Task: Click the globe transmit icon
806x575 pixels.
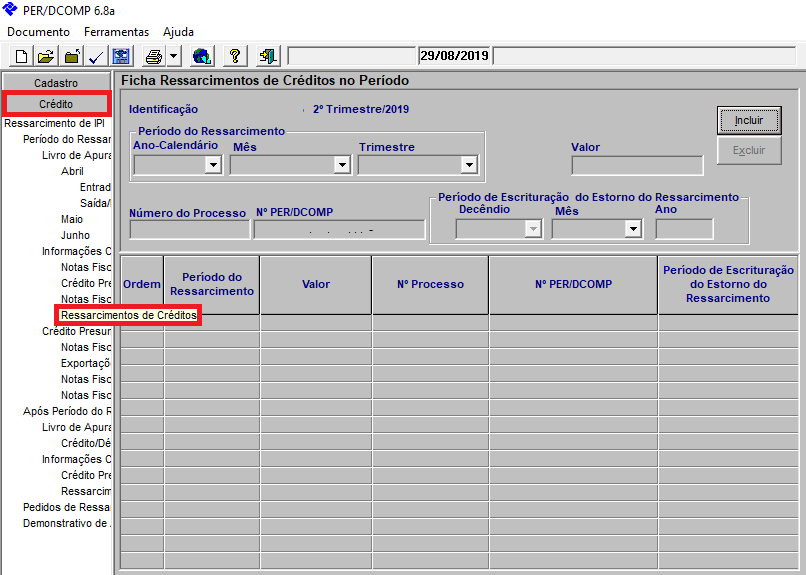Action: coord(202,56)
